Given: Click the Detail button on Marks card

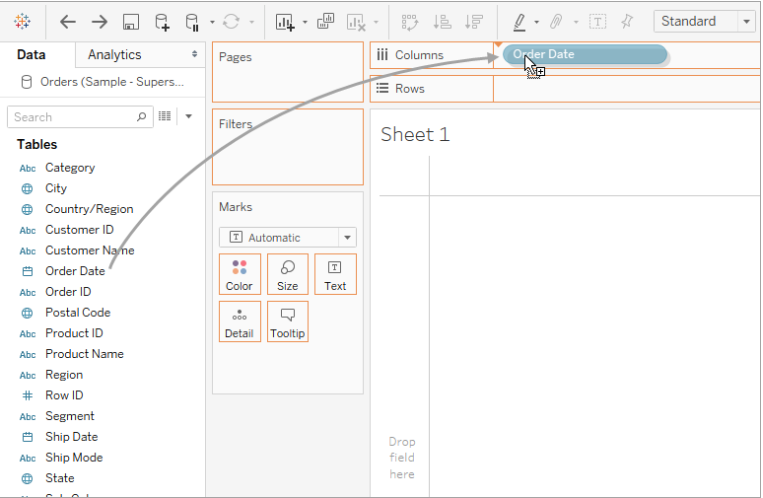Looking at the screenshot, I should (x=239, y=321).
